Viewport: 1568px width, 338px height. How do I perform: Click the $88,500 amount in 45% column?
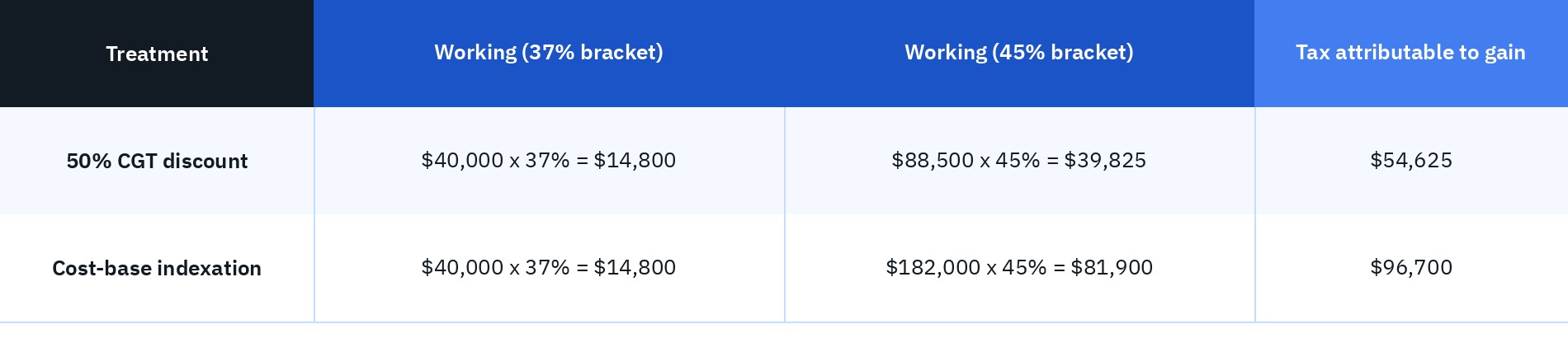(x=933, y=160)
